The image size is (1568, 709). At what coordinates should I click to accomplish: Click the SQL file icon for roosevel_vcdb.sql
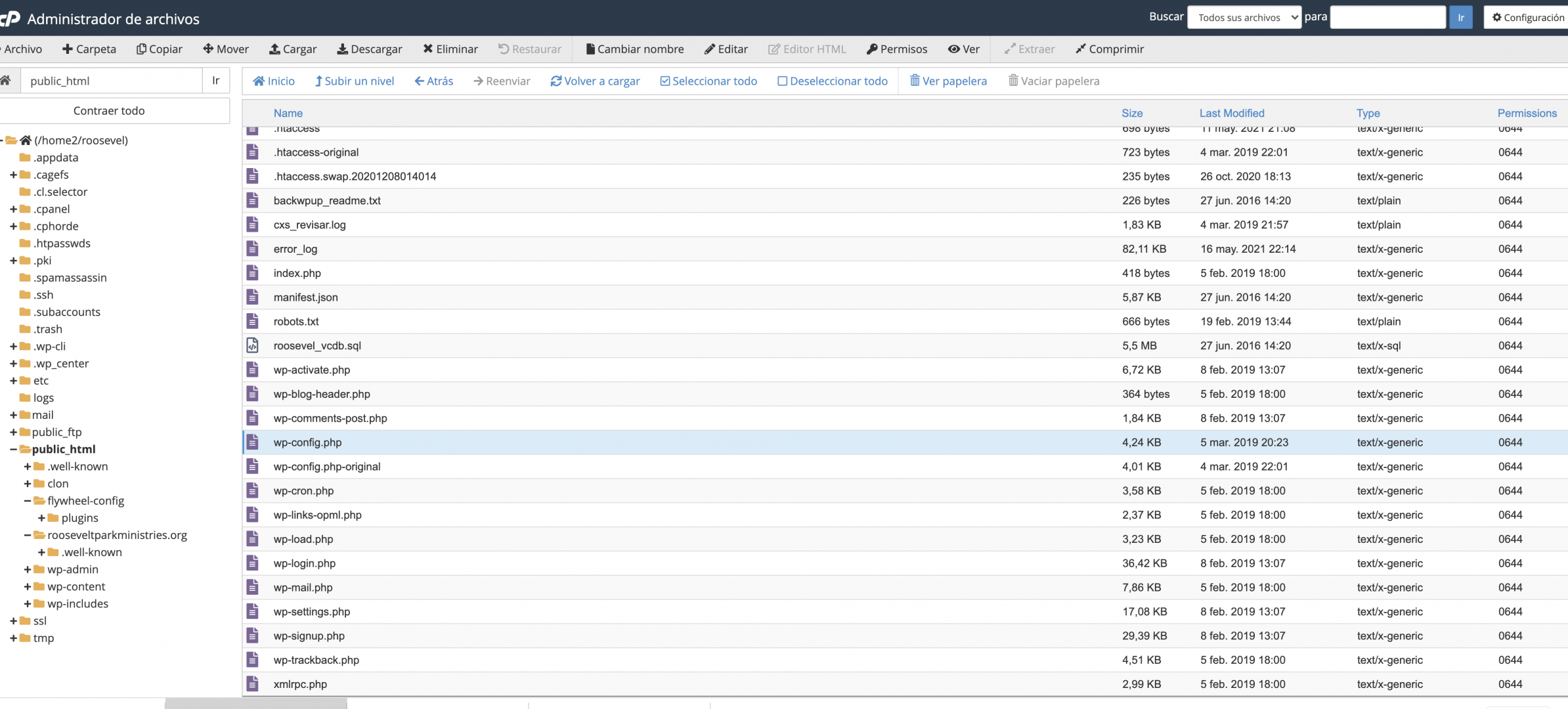point(252,345)
